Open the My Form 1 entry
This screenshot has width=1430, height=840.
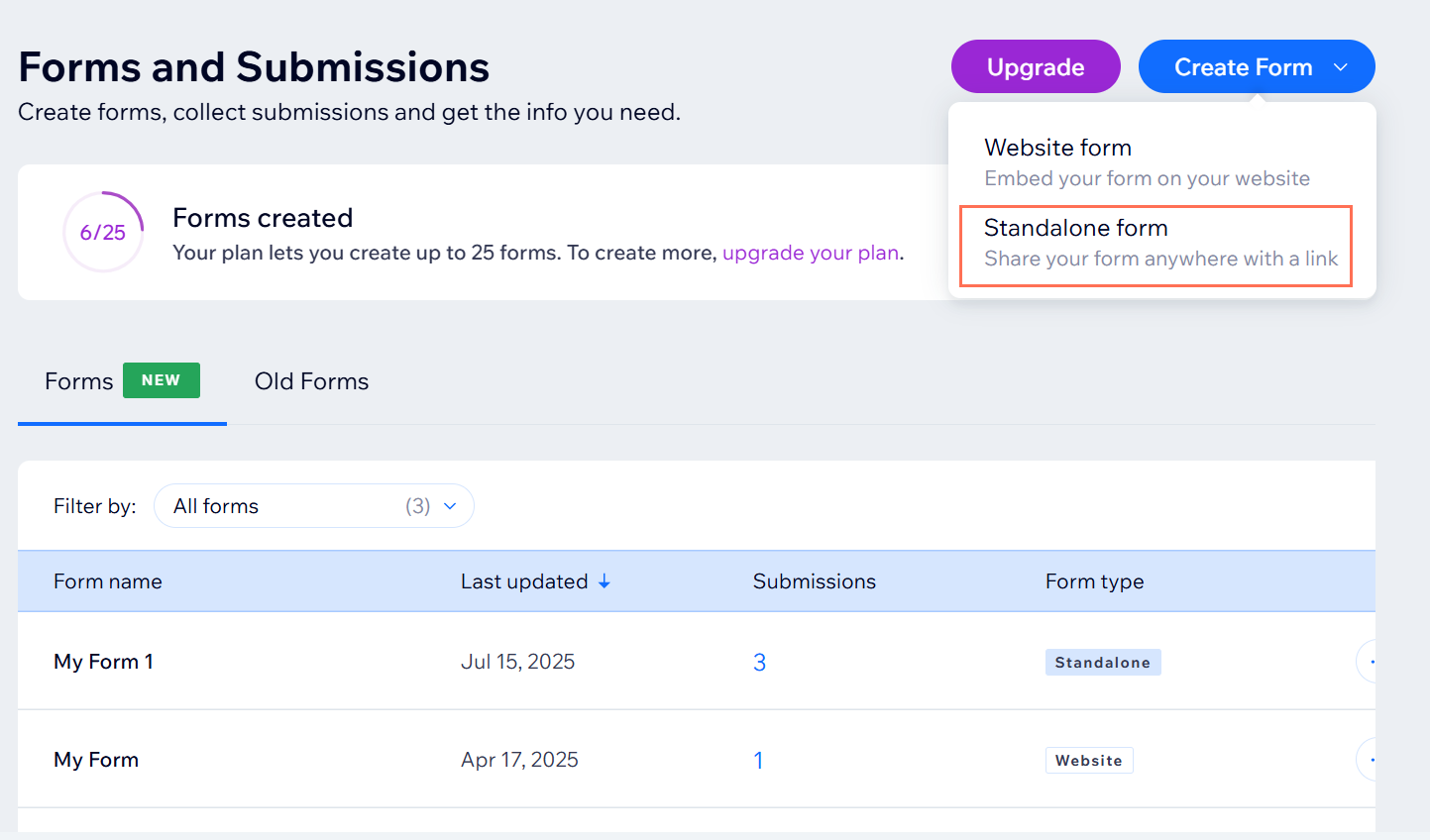click(x=103, y=662)
